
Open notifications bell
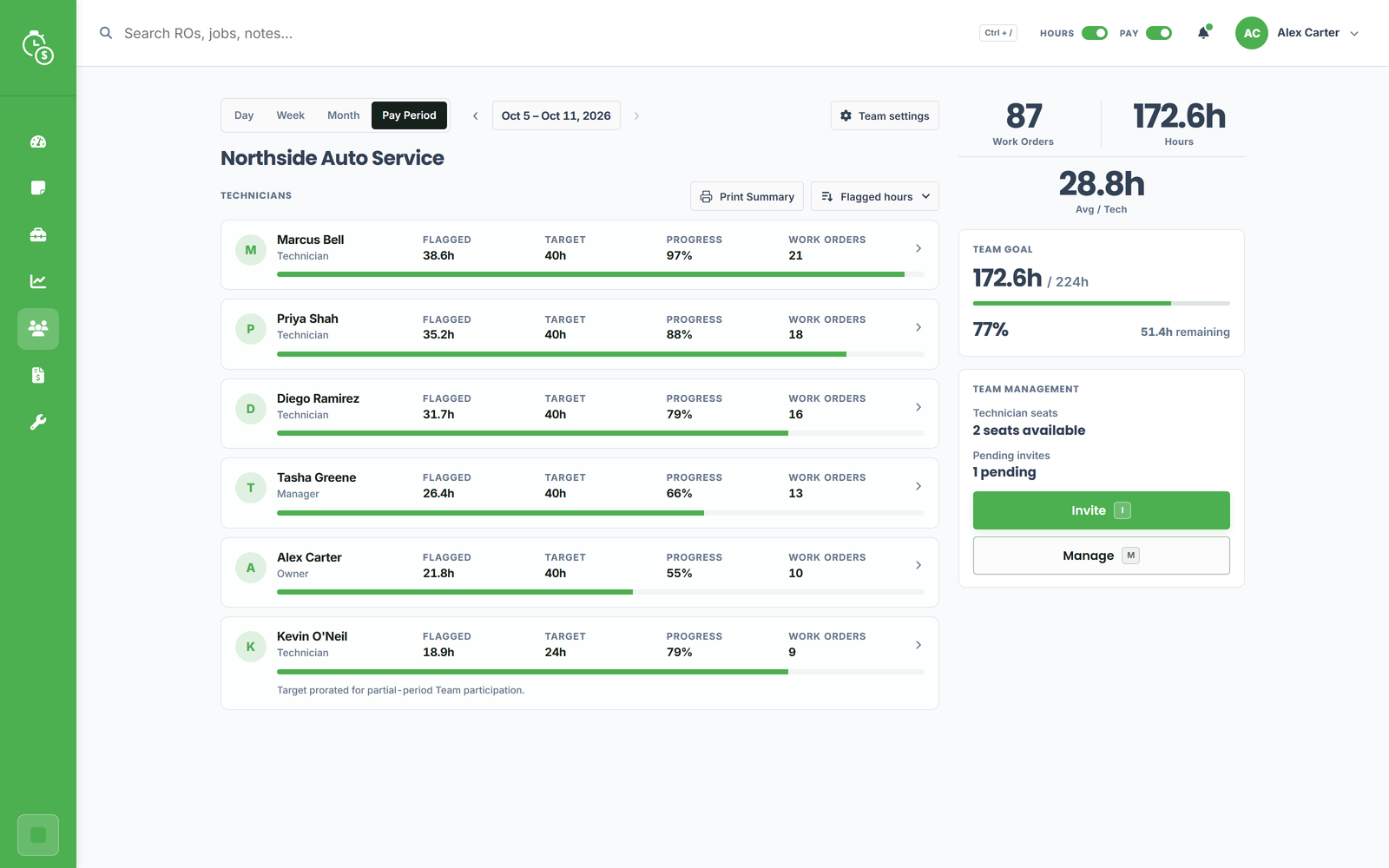(1203, 33)
